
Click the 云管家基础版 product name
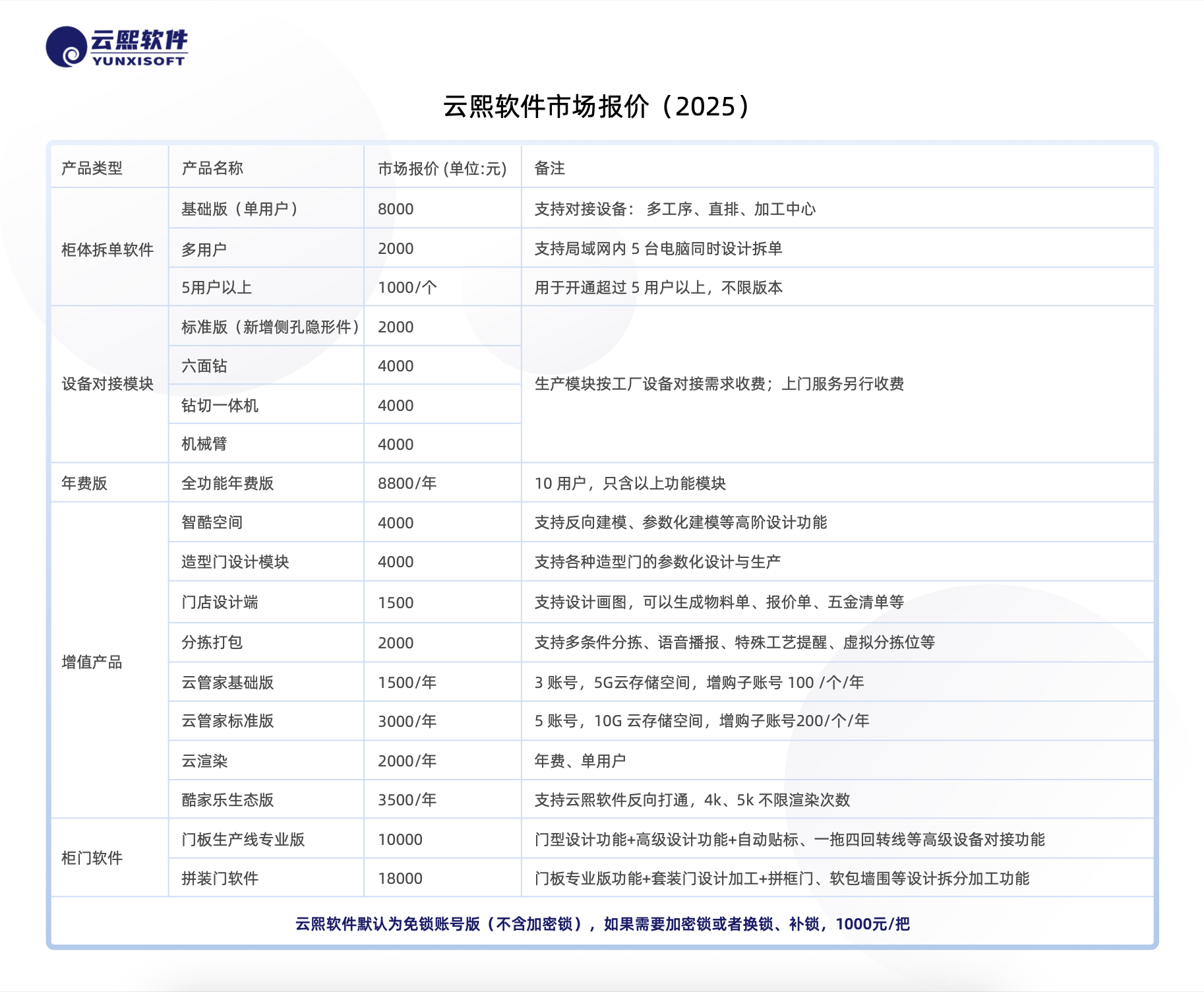(x=227, y=683)
